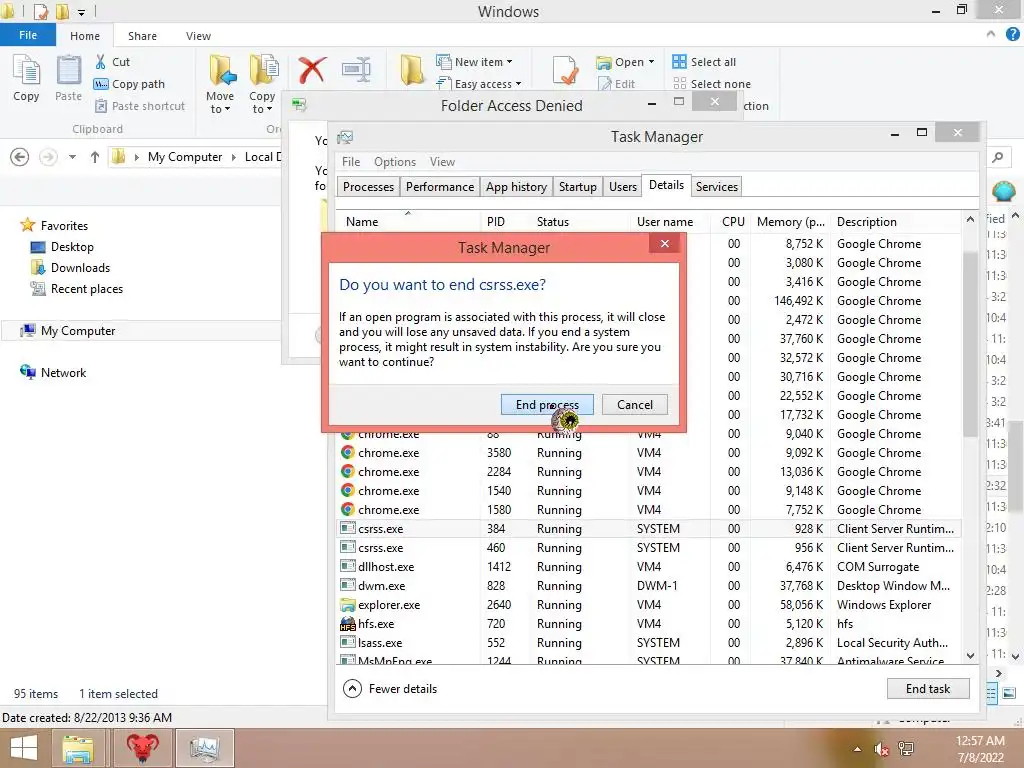This screenshot has height=768, width=1024.
Task: Click the red X Delete icon
Action: [312, 69]
